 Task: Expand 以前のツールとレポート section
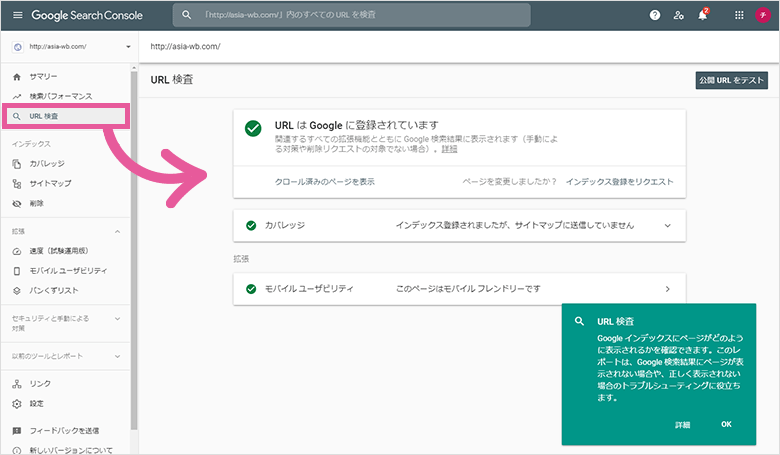(x=117, y=357)
